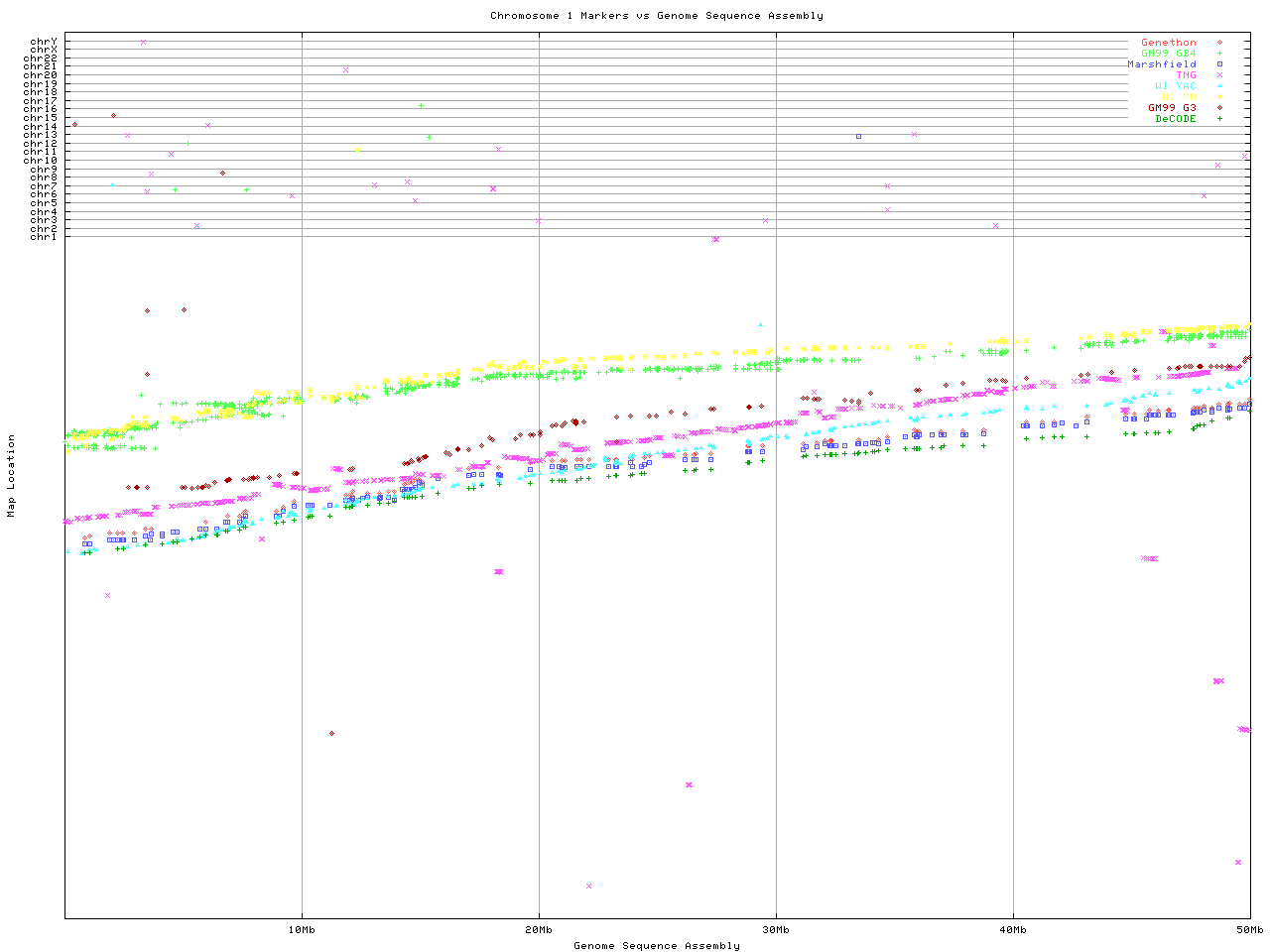Click the 'Map Location' y-axis title
Screen dimensions: 1270x952
(12, 476)
